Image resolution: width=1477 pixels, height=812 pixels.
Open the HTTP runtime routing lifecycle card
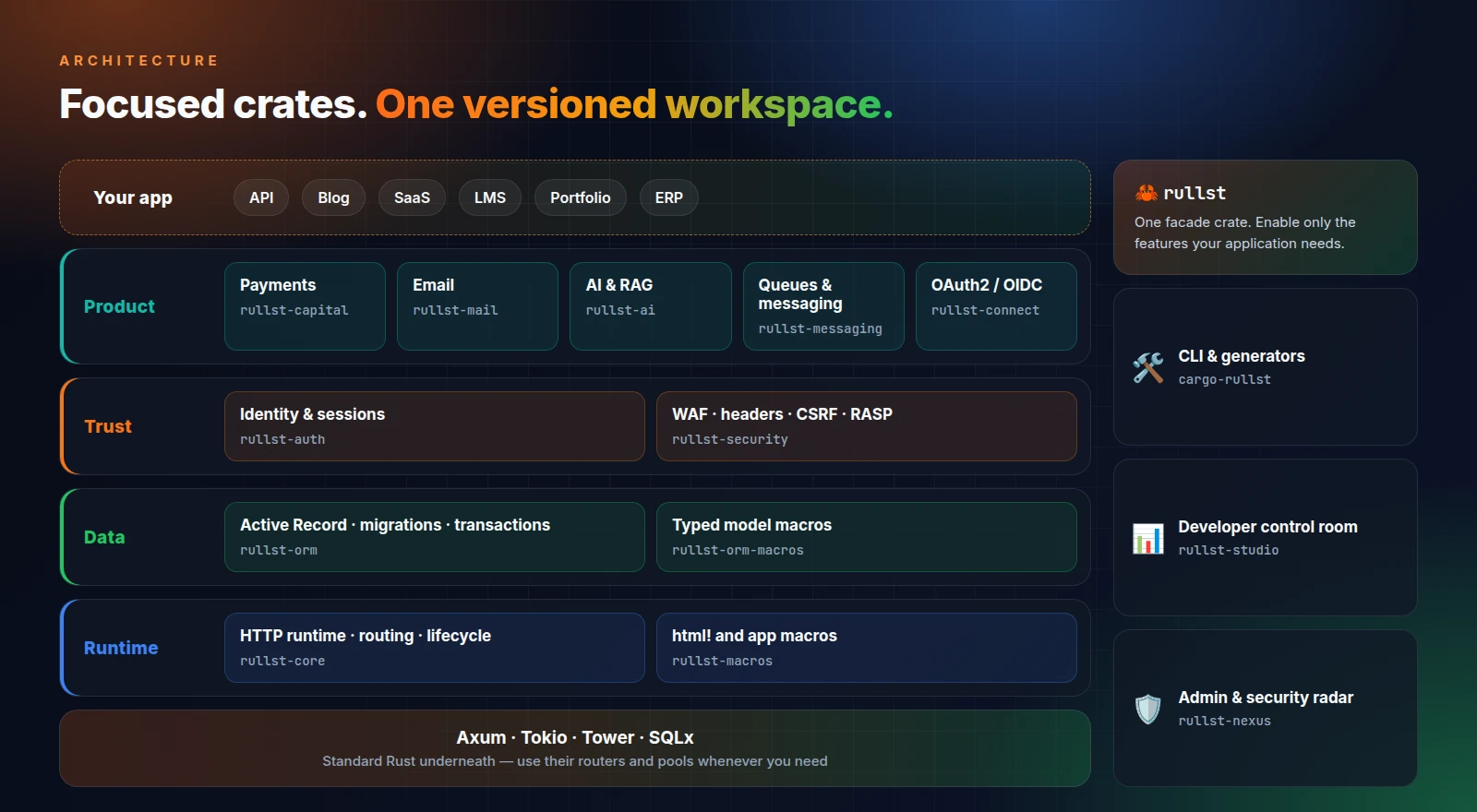pos(435,648)
